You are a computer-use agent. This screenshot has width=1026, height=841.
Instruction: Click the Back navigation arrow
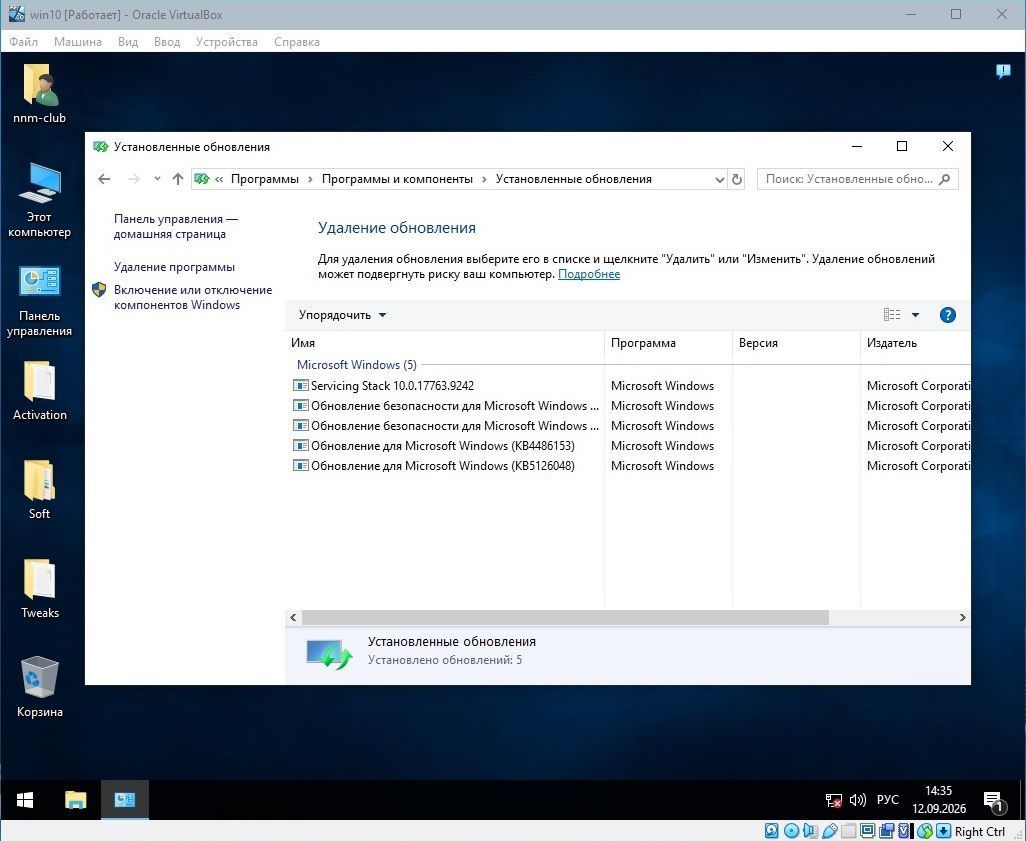pyautogui.click(x=103, y=179)
